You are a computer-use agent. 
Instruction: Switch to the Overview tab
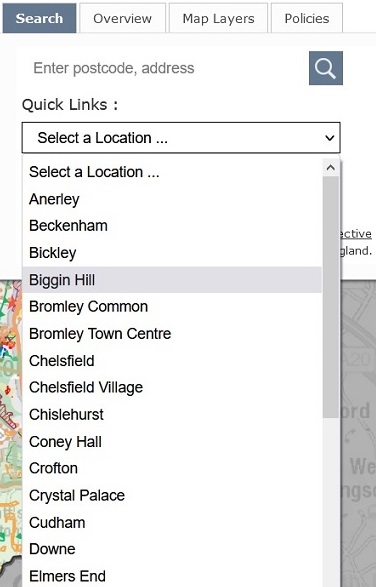tap(122, 18)
